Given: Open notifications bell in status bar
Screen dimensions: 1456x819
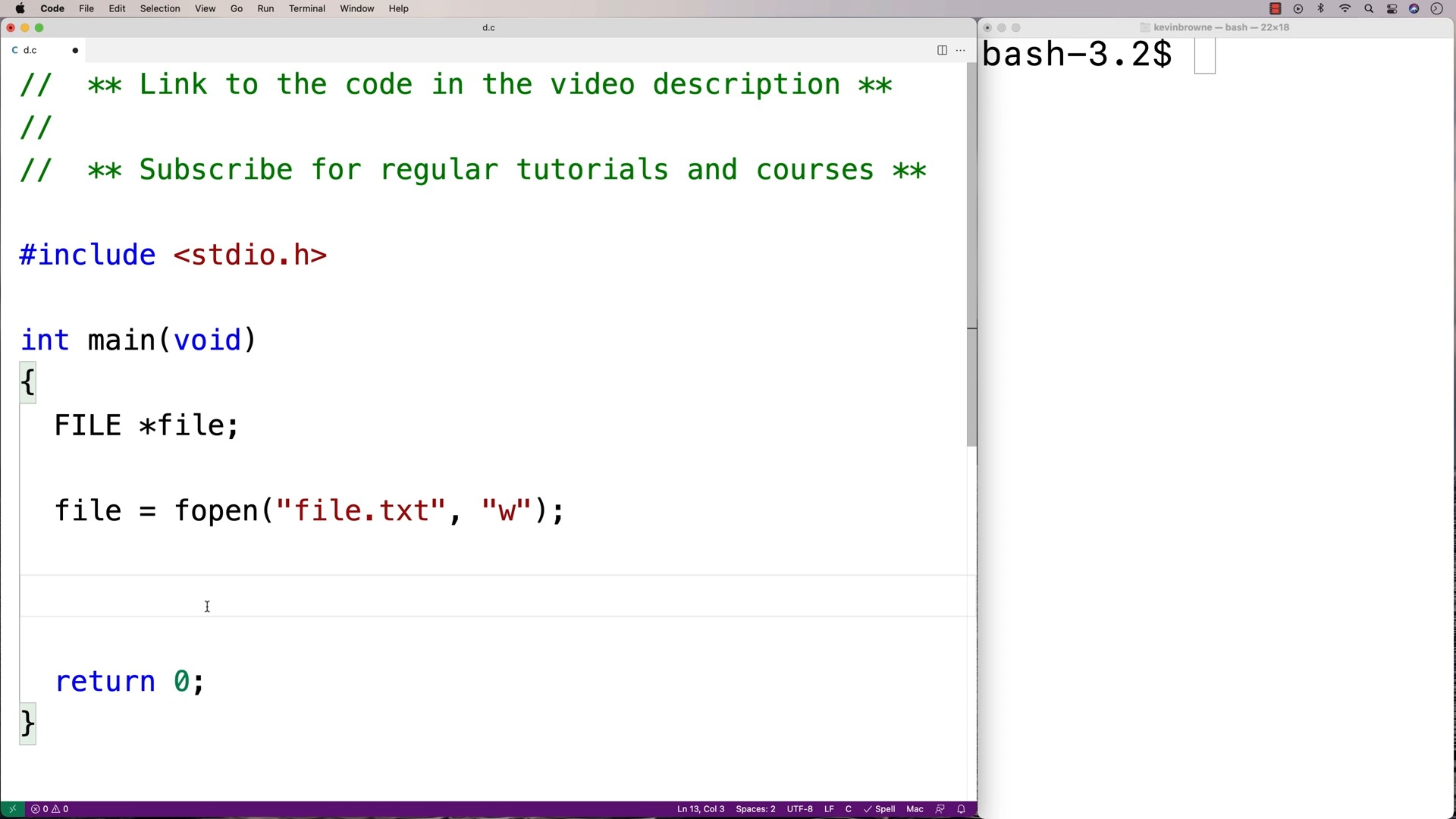Looking at the screenshot, I should coord(962,809).
